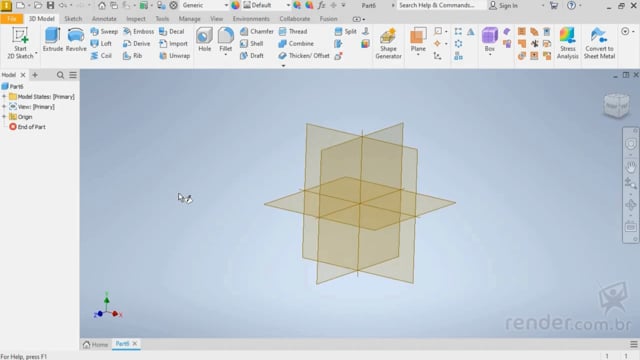Viewport: 640px width, 360px height.
Task: Convert part to Sheet Metal
Action: pos(599,43)
